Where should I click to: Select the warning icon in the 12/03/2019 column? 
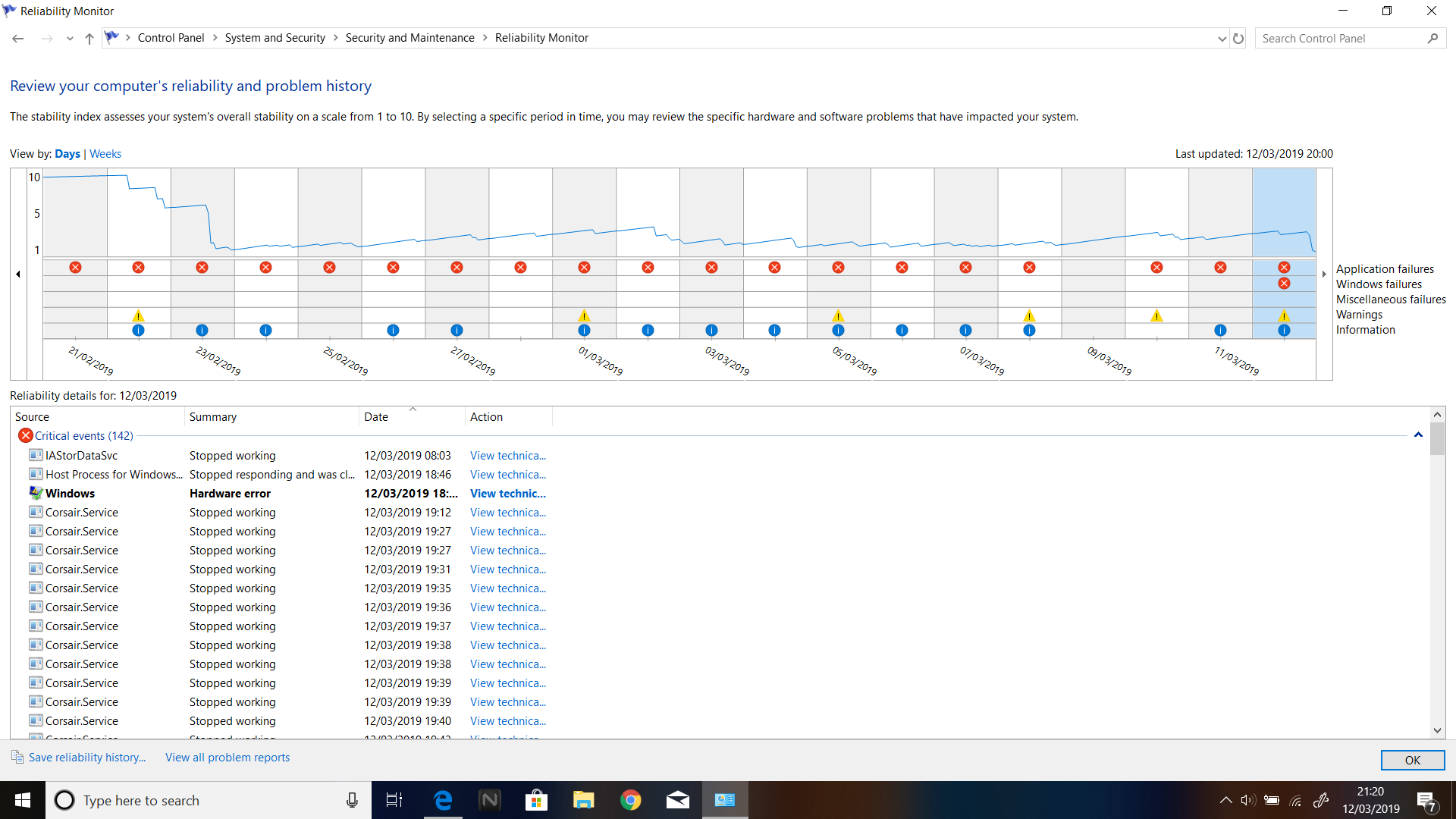click(1284, 315)
